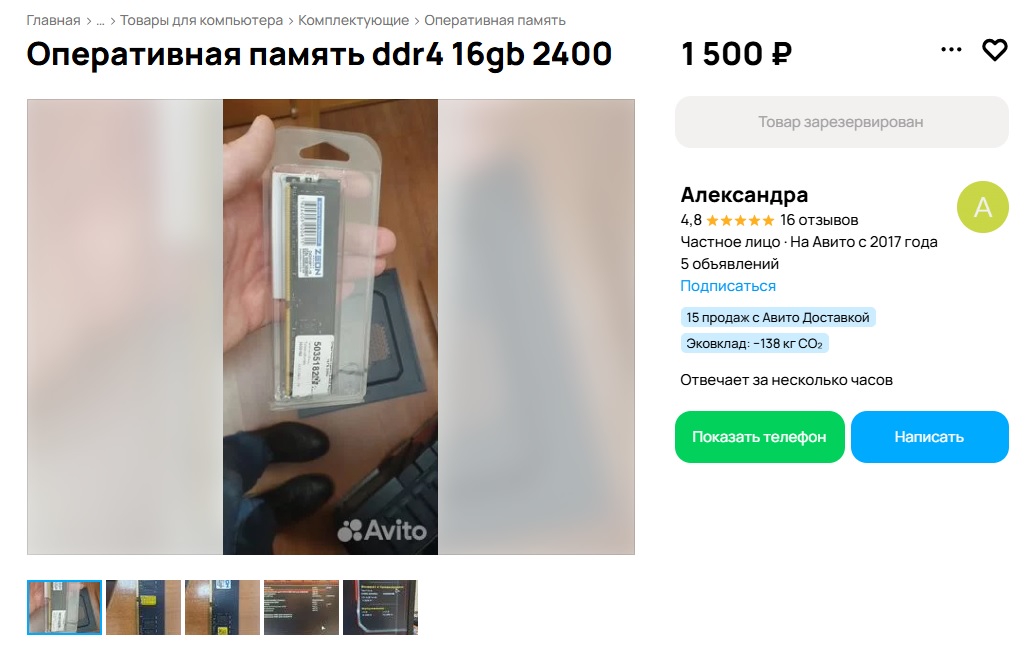Open seller profile Александра
The width and height of the screenshot is (1027, 662).
pyautogui.click(x=744, y=194)
